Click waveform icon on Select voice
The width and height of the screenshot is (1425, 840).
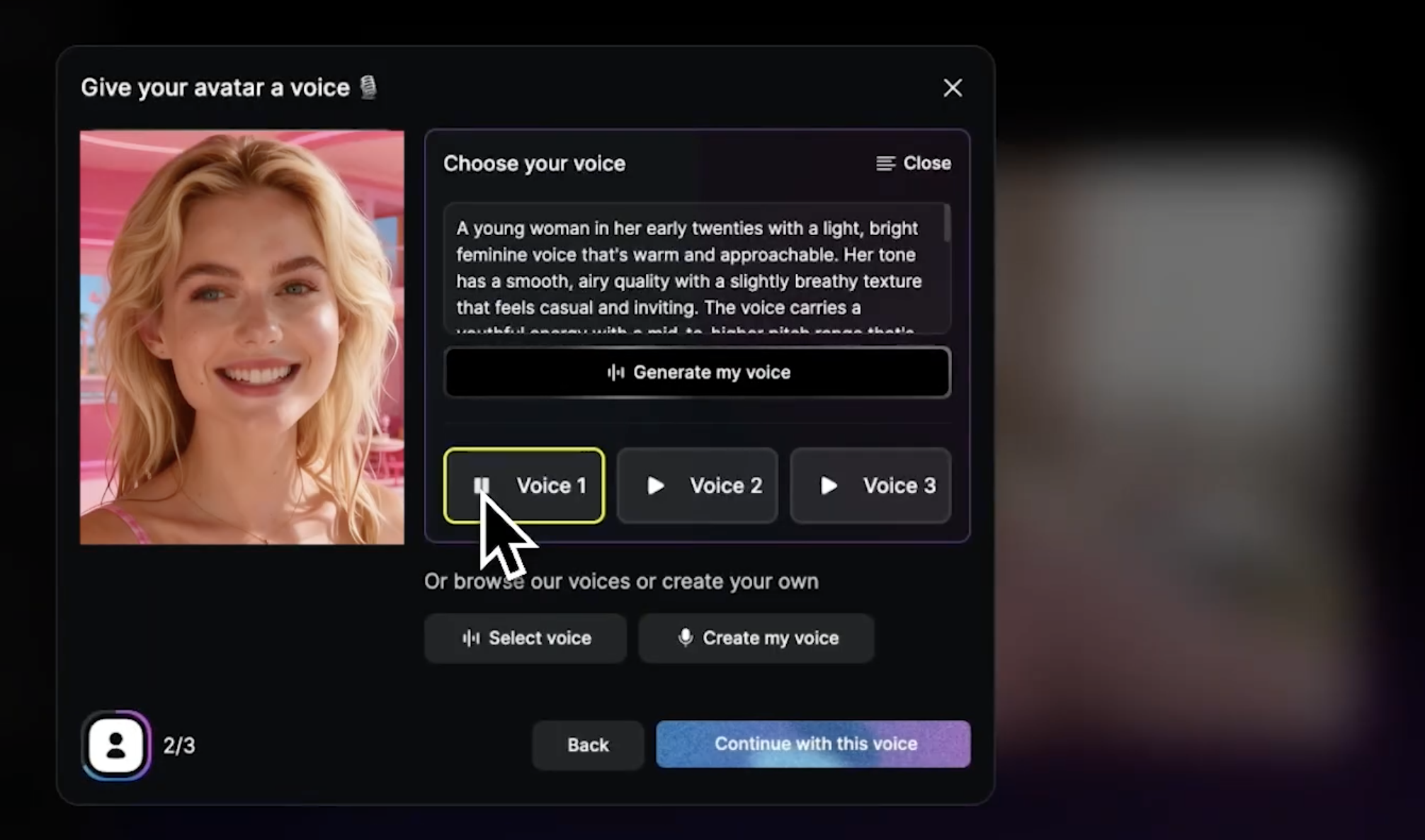tap(471, 638)
